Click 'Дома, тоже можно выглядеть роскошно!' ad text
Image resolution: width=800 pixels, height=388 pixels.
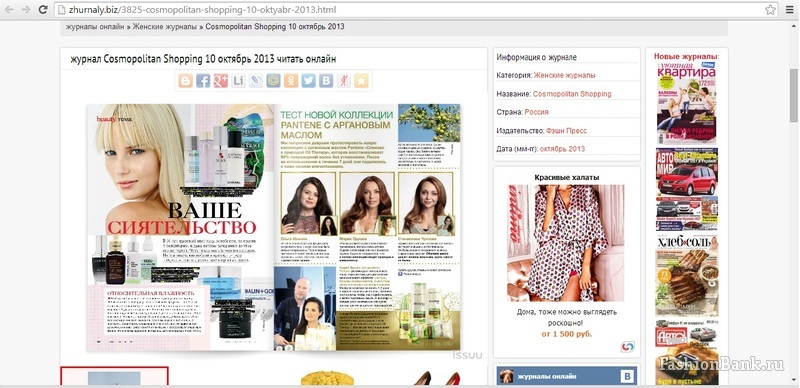[x=567, y=317]
